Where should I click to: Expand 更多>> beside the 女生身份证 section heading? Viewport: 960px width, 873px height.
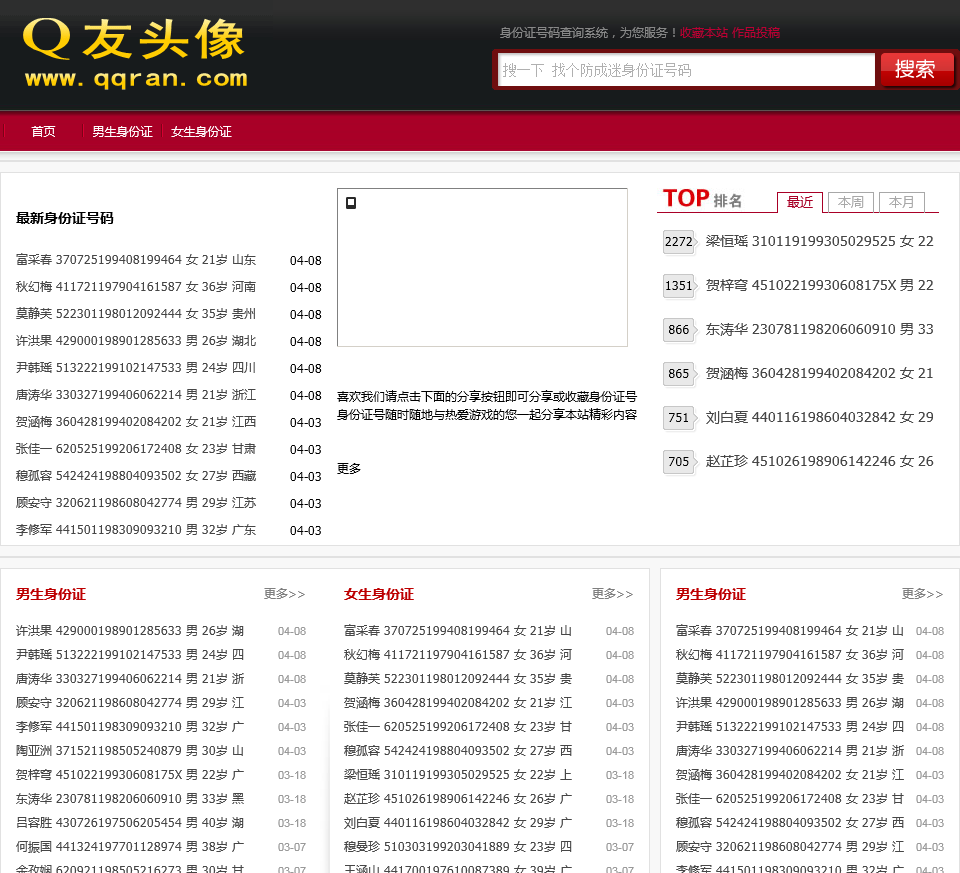612,593
